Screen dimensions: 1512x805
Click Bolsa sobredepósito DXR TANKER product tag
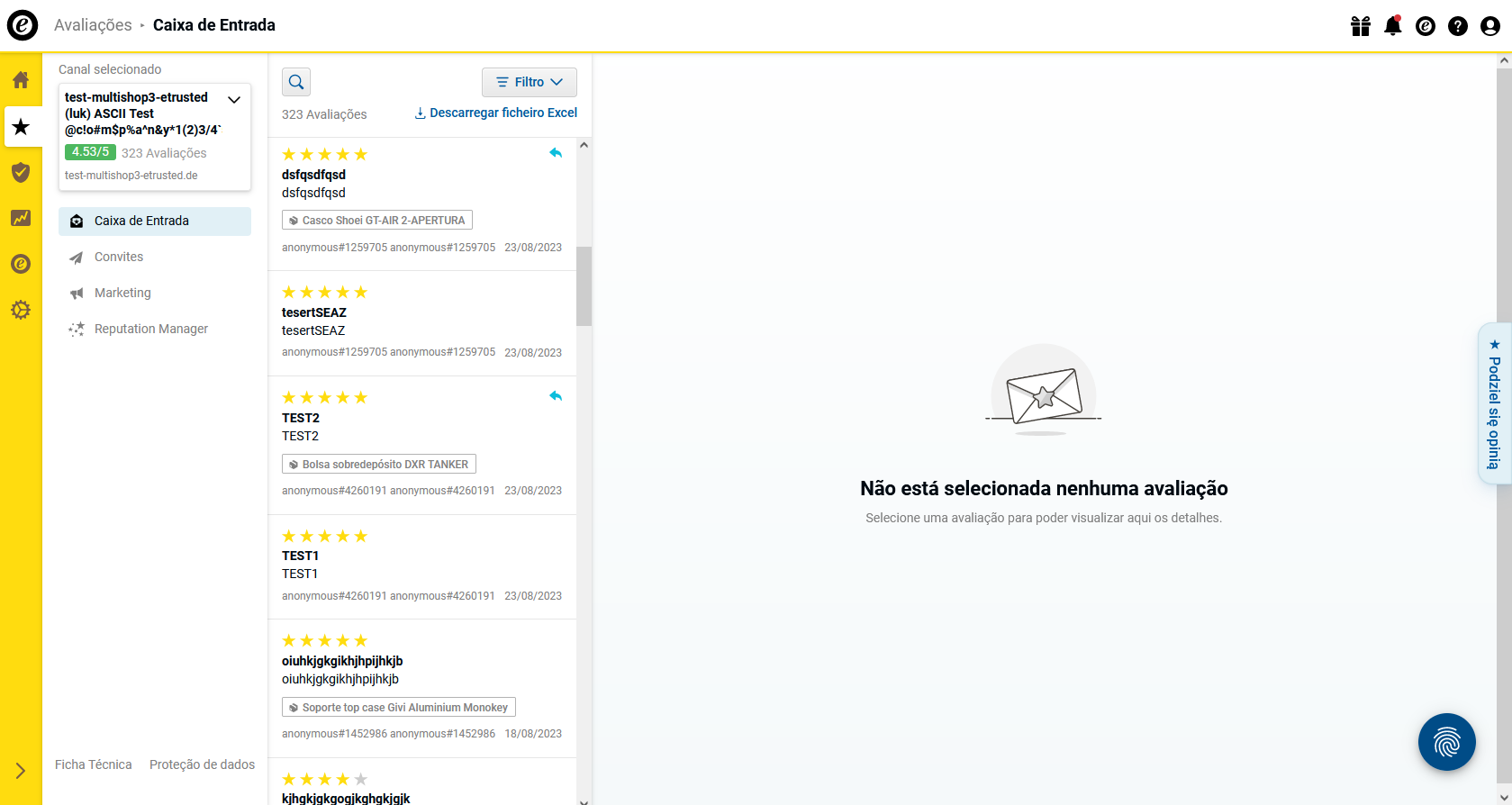pos(379,465)
